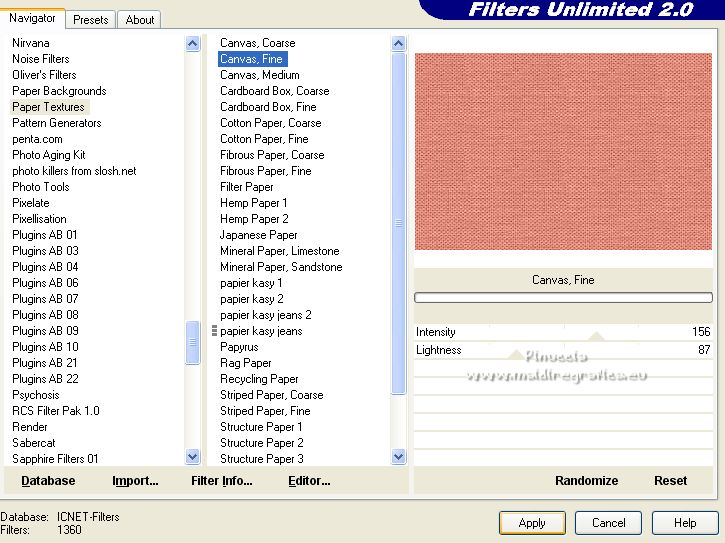
Task: Choose the Rag Paper filter
Action: 246,363
